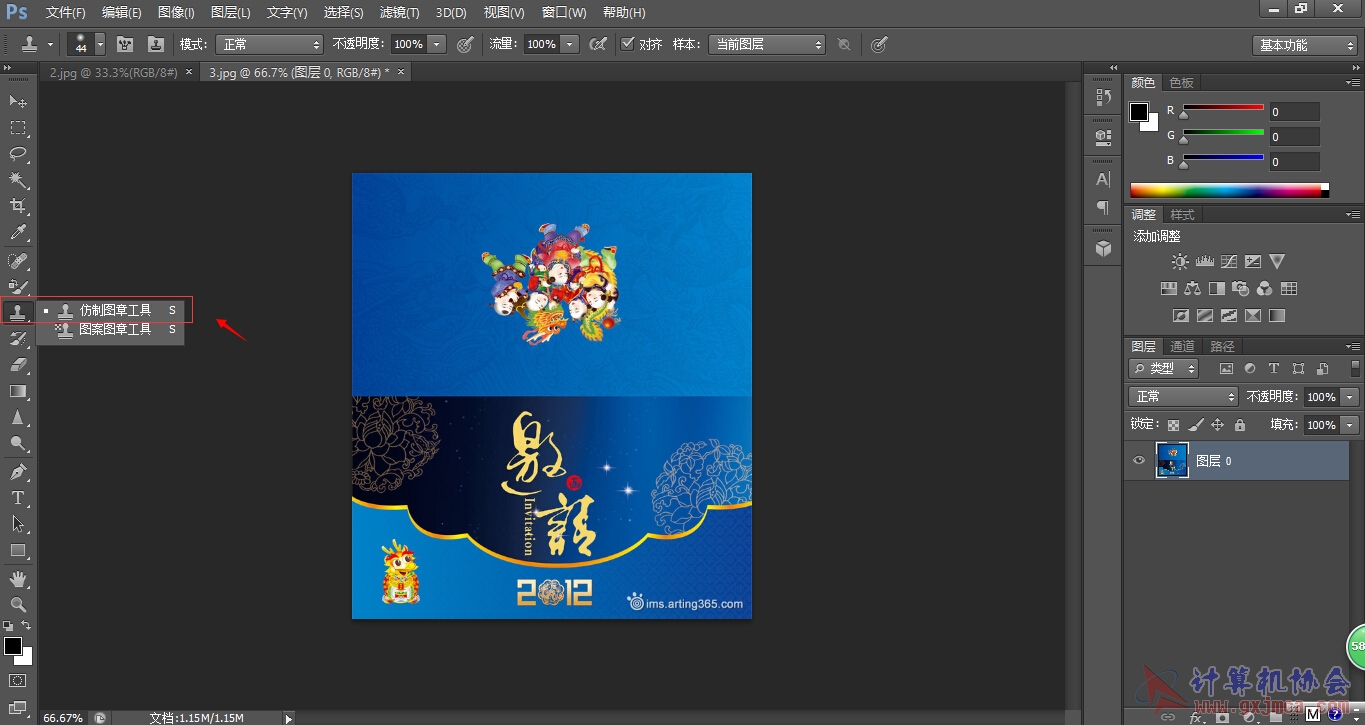Select the Eyedropper tool
This screenshot has height=725, width=1365.
18,232
